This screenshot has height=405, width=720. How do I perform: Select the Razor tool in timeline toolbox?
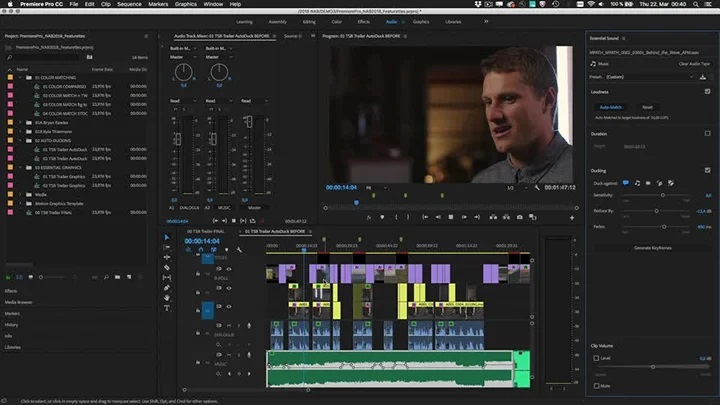coord(167,267)
